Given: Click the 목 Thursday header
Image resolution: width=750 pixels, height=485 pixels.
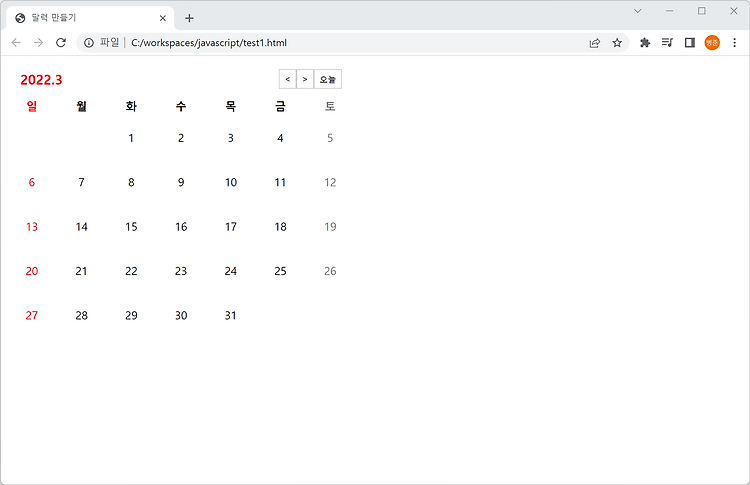Looking at the screenshot, I should 231,106.
